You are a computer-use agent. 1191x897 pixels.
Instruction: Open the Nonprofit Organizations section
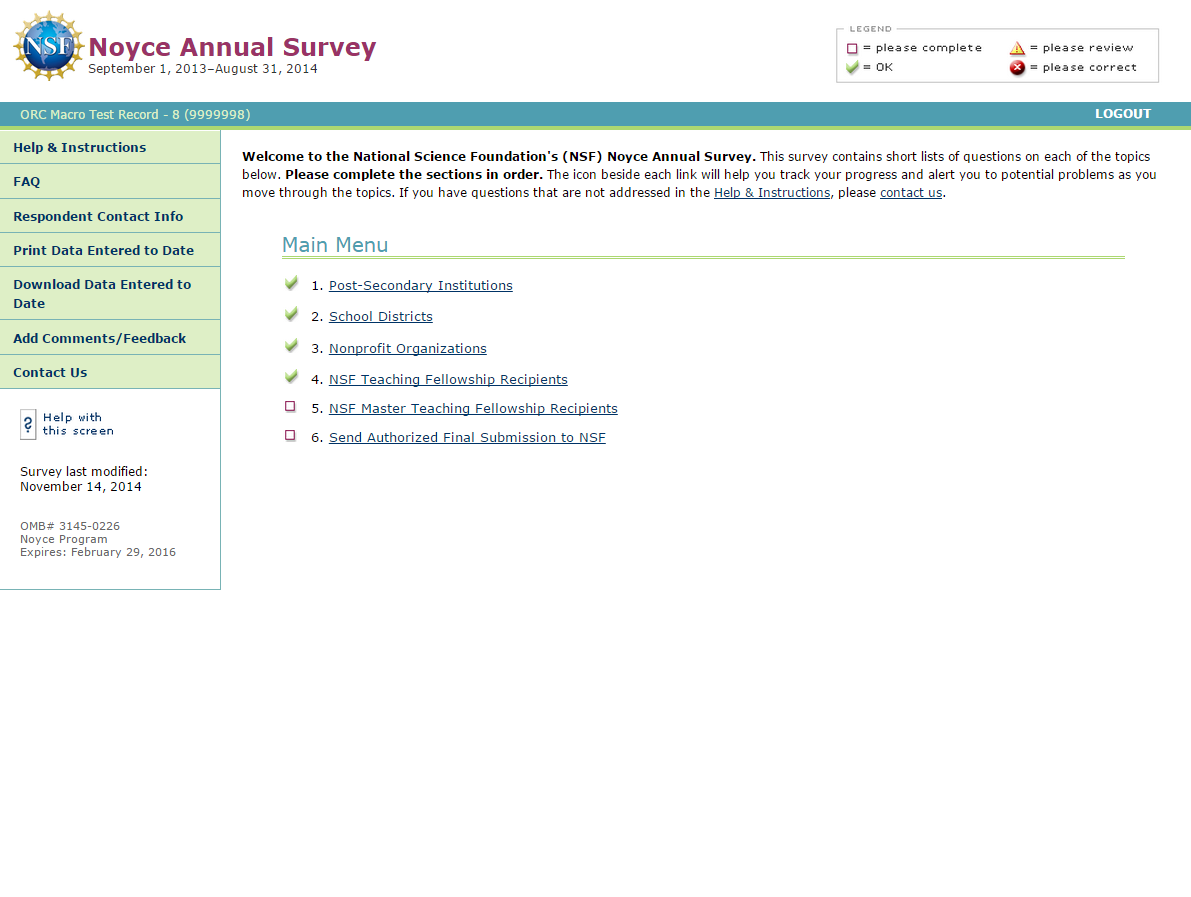pyautogui.click(x=408, y=349)
